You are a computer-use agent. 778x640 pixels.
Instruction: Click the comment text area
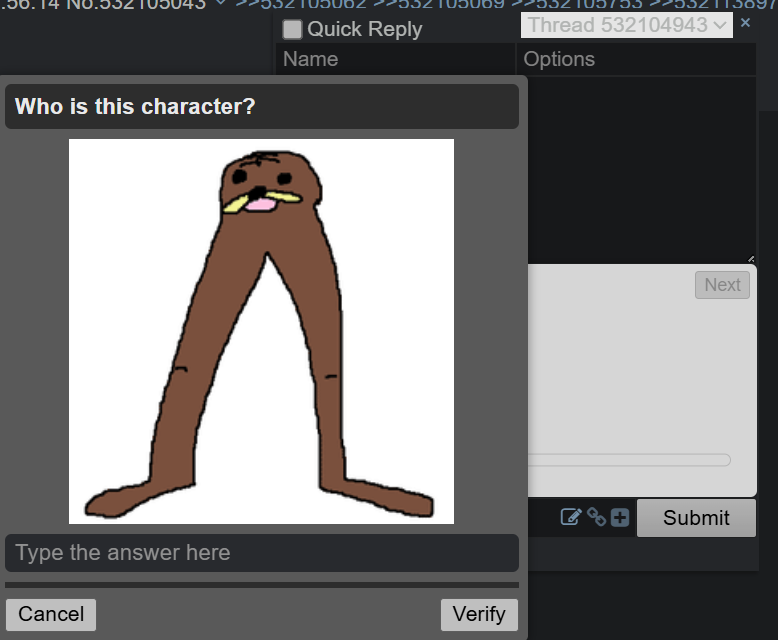point(641,170)
